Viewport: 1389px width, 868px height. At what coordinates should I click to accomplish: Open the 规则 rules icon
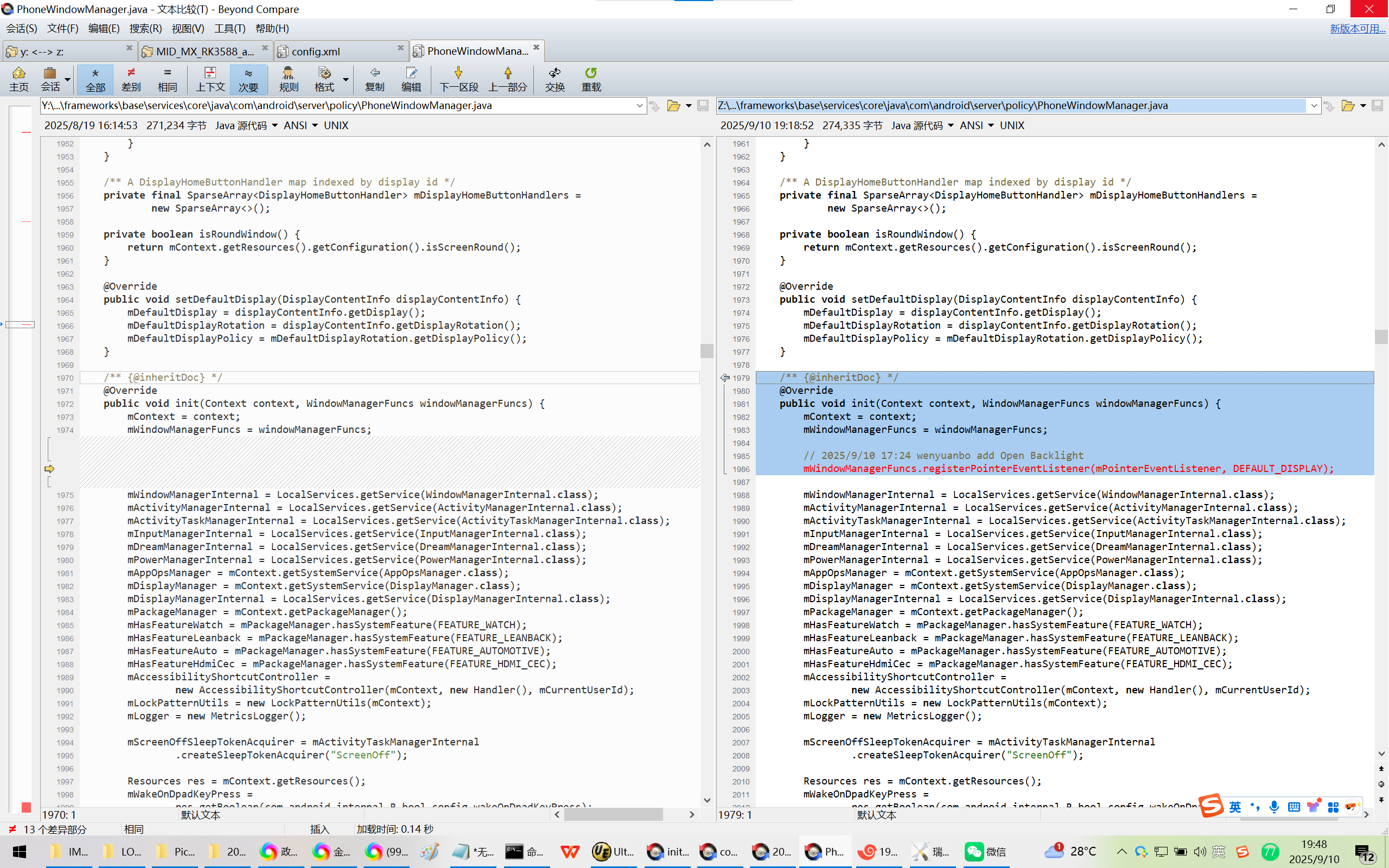pos(289,79)
